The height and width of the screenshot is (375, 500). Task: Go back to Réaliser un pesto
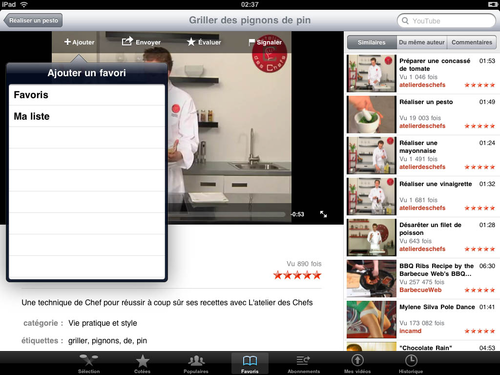tap(33, 20)
